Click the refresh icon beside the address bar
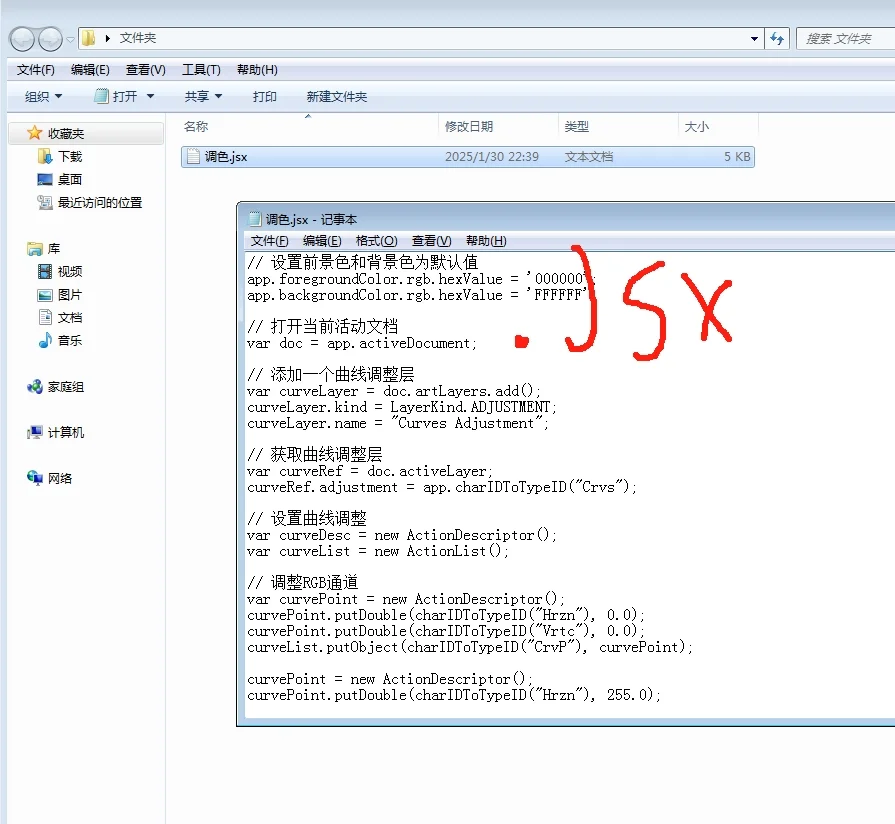 click(777, 38)
